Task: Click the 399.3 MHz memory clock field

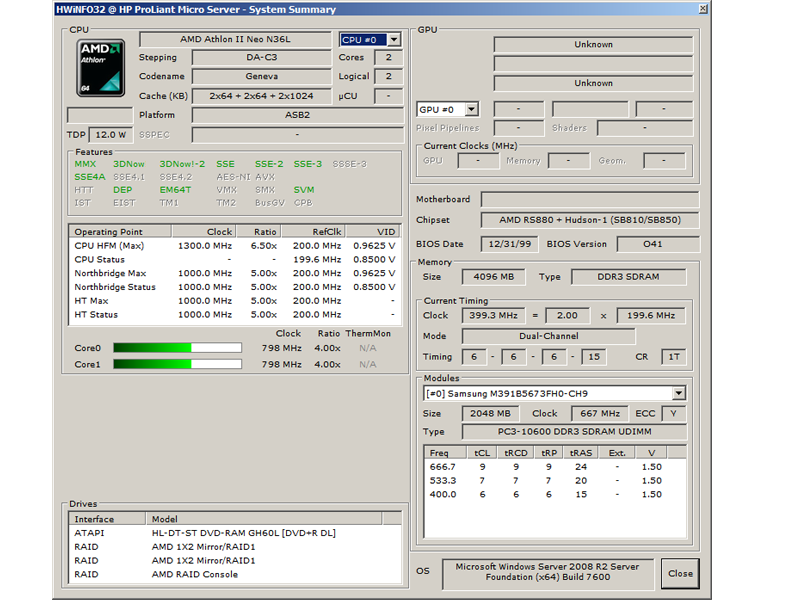Action: (493, 315)
